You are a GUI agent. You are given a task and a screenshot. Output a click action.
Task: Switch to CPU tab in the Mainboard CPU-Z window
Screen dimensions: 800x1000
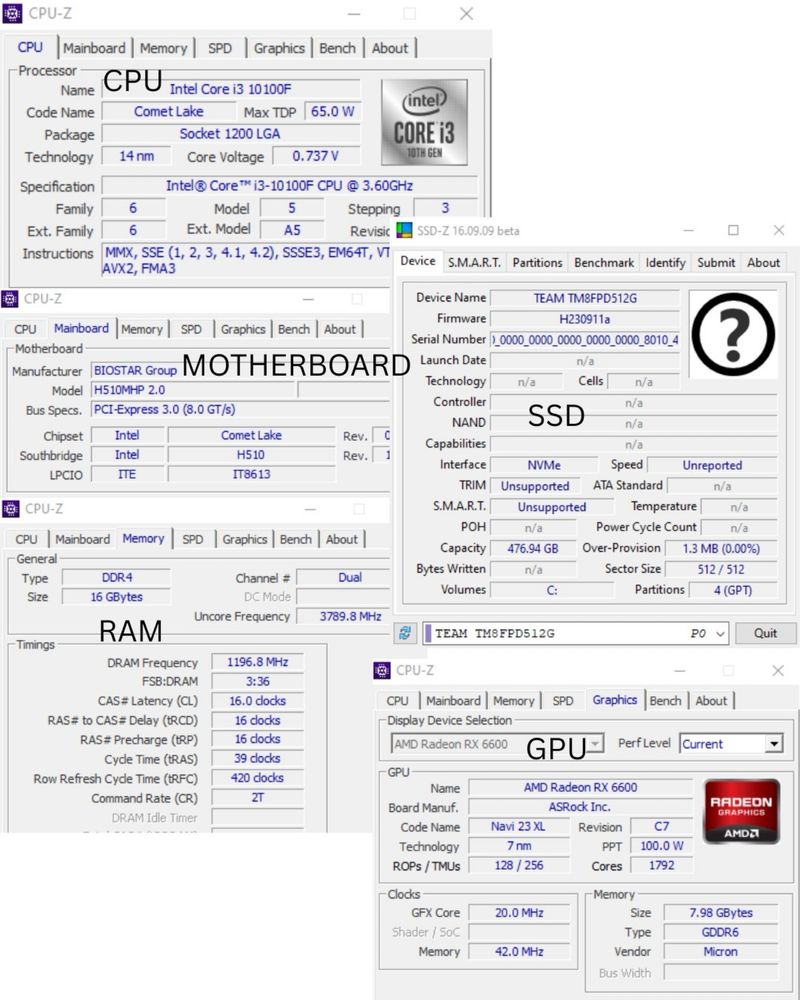26,329
